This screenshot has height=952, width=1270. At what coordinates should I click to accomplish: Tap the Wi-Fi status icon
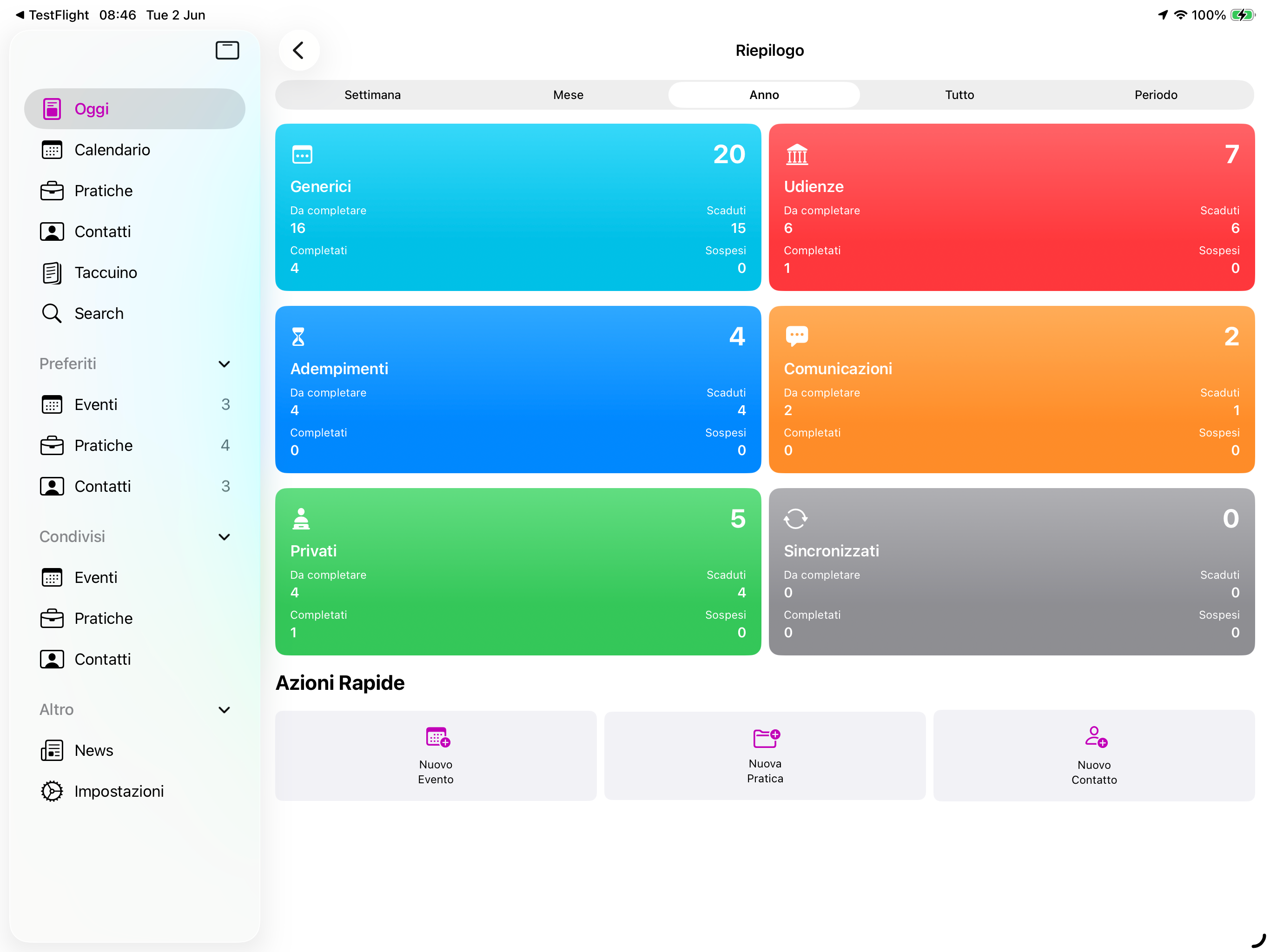1180,15
